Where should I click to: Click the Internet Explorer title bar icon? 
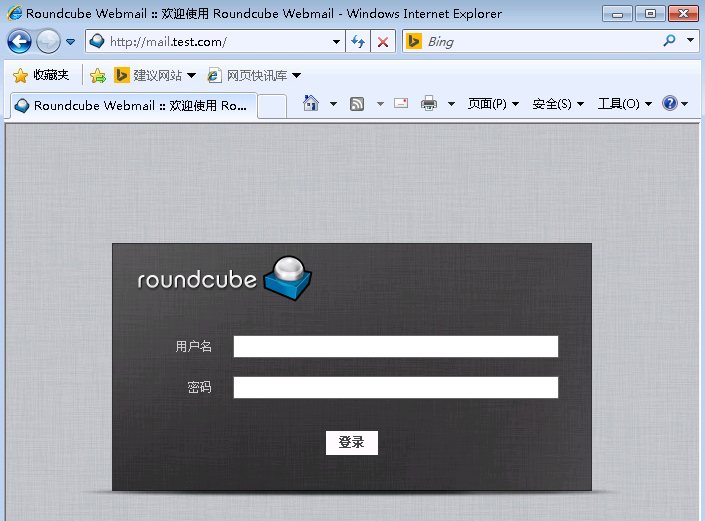(x=14, y=13)
